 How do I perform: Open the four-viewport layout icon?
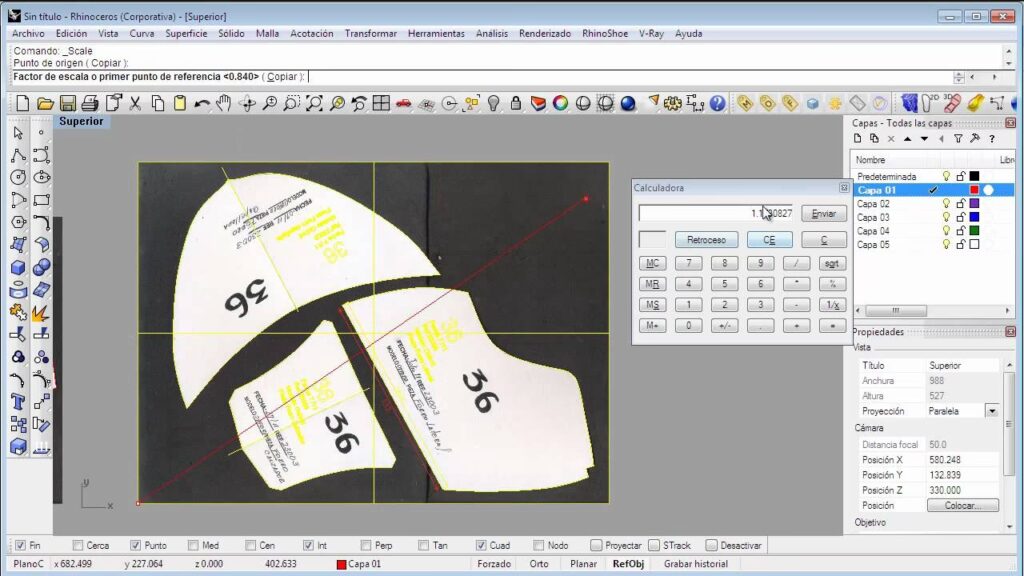pyautogui.click(x=381, y=103)
